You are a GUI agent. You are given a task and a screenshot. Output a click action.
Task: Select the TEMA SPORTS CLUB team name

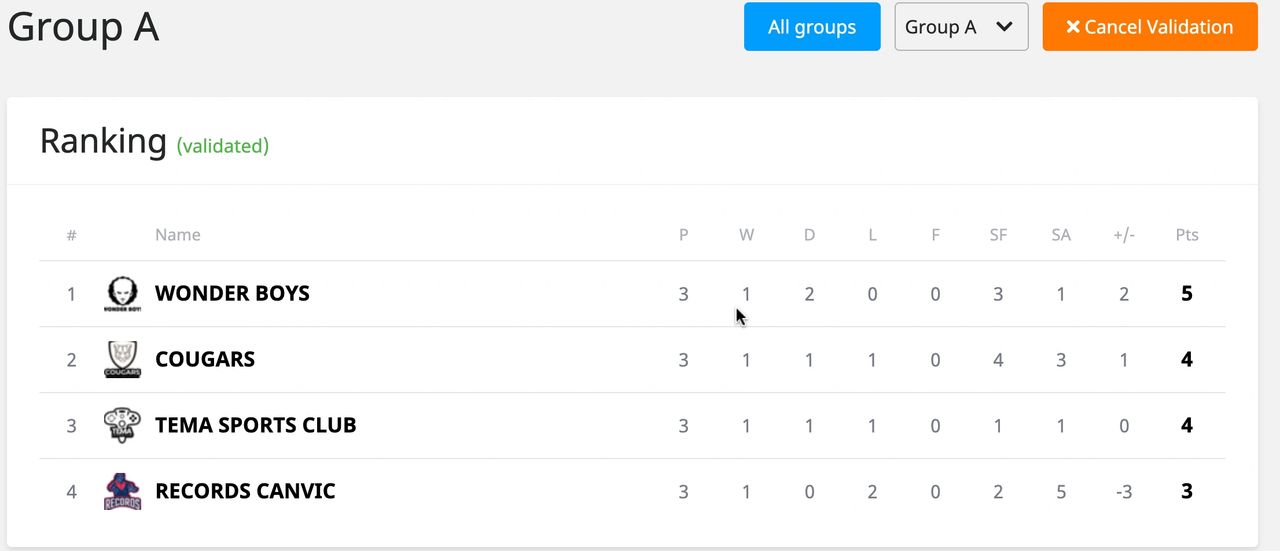256,425
